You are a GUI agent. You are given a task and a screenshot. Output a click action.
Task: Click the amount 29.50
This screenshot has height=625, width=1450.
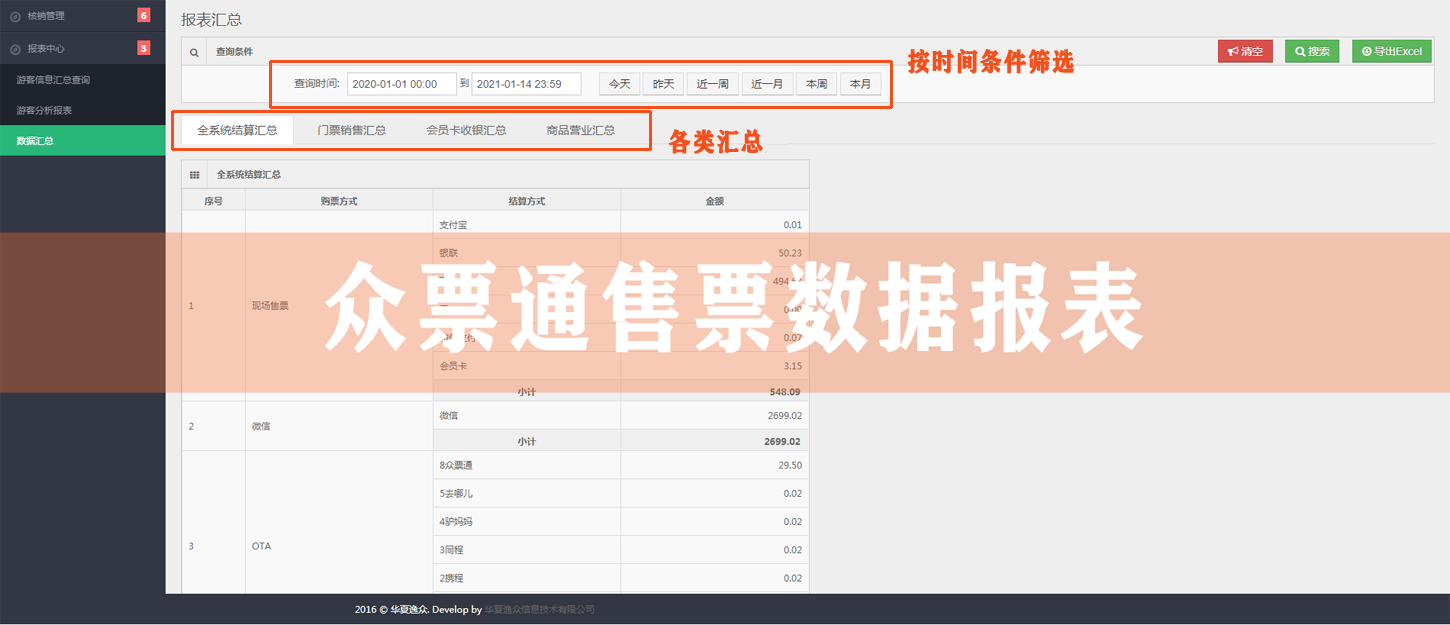(715, 465)
